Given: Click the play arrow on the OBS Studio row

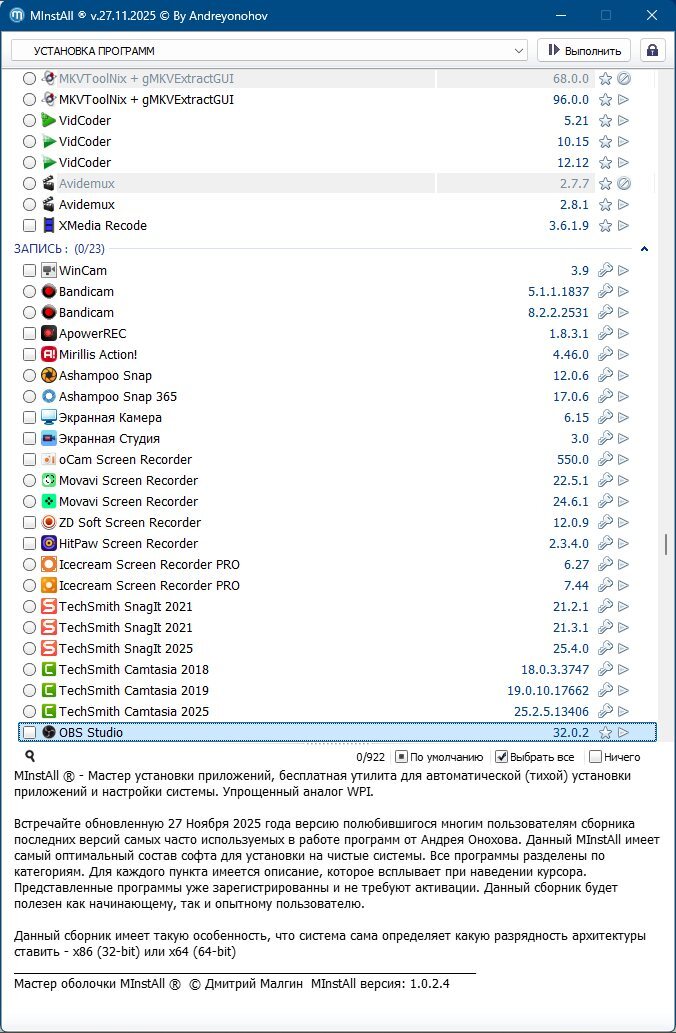Looking at the screenshot, I should coord(623,733).
